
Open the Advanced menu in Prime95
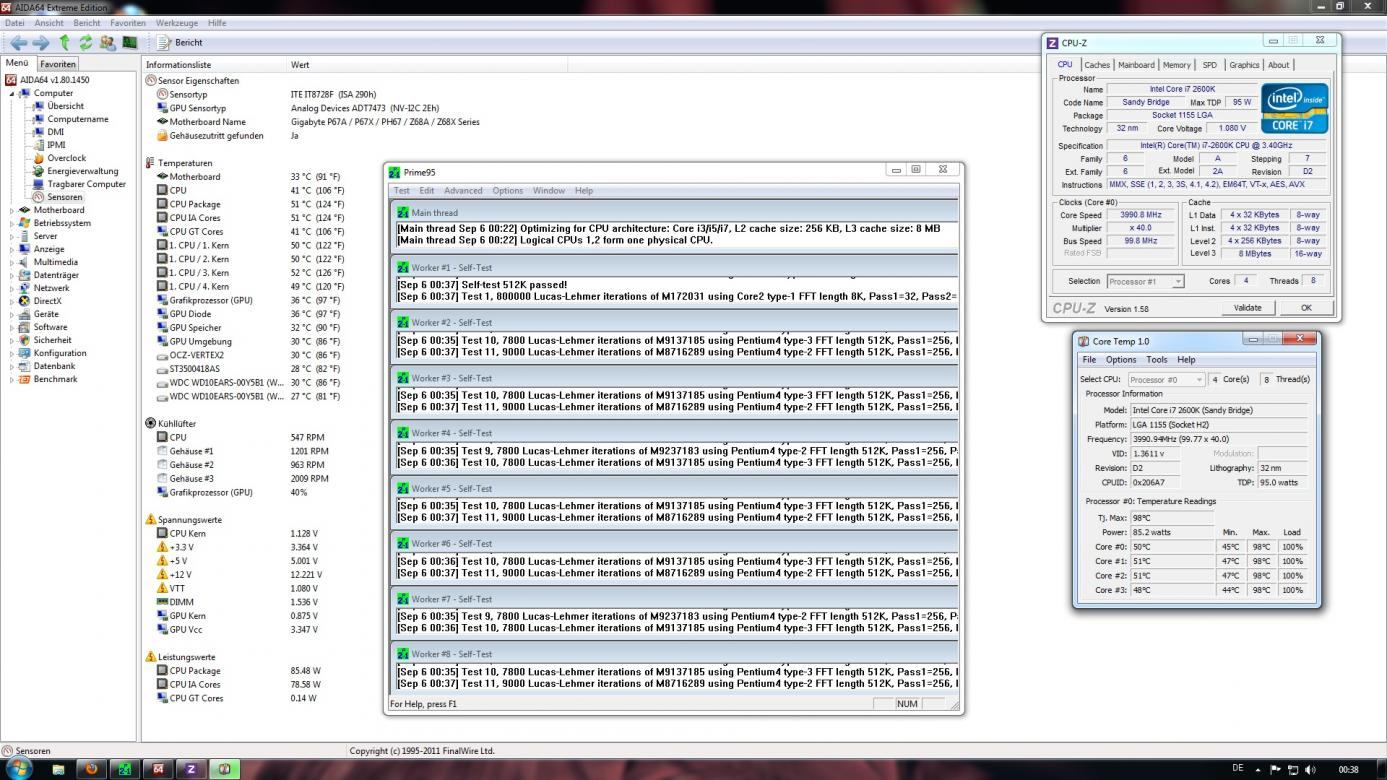(463, 190)
